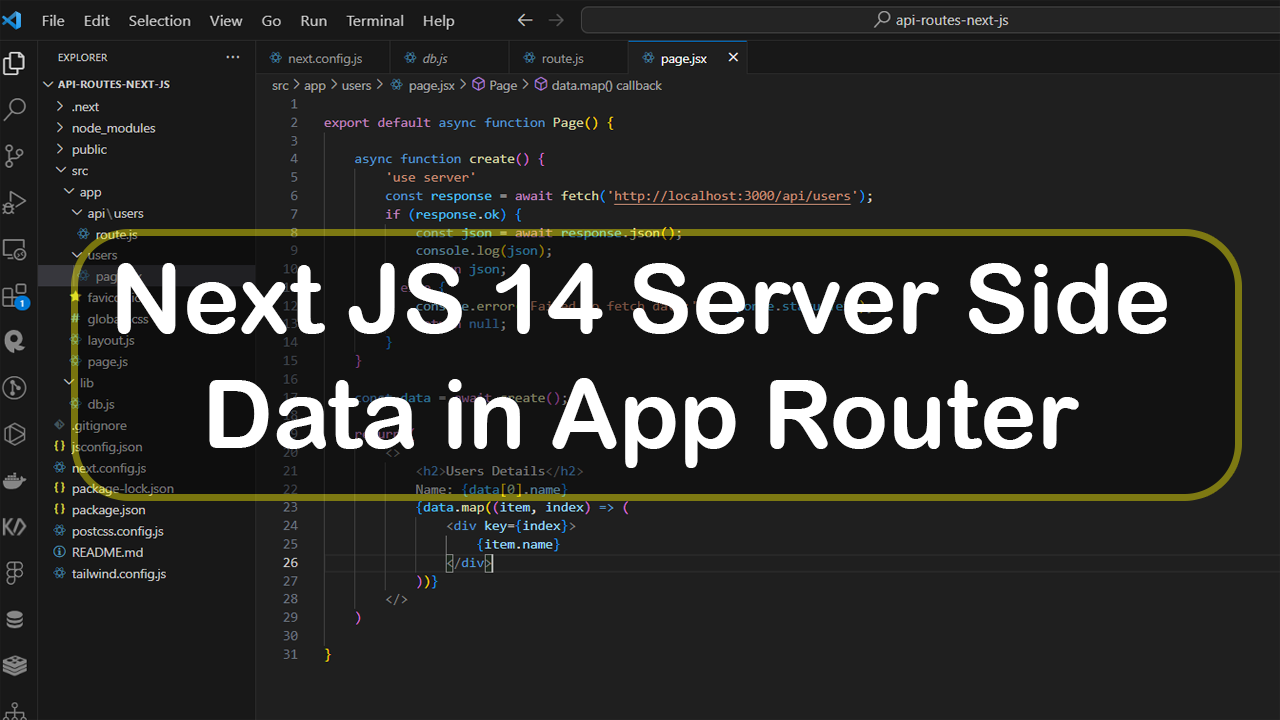Click the Page function name on line 2
The image size is (1280, 720).
coord(568,123)
